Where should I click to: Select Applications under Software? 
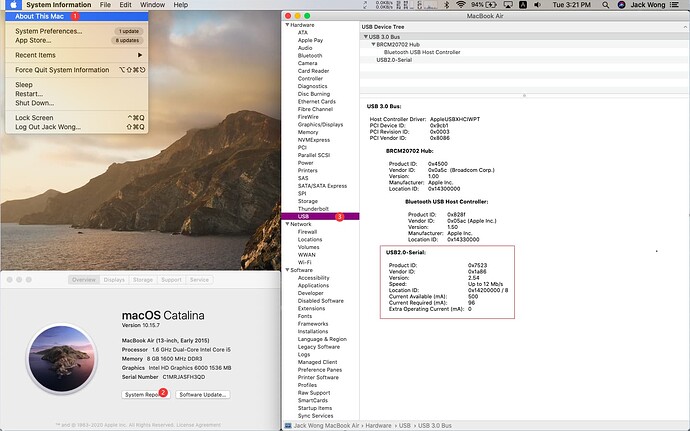313,285
